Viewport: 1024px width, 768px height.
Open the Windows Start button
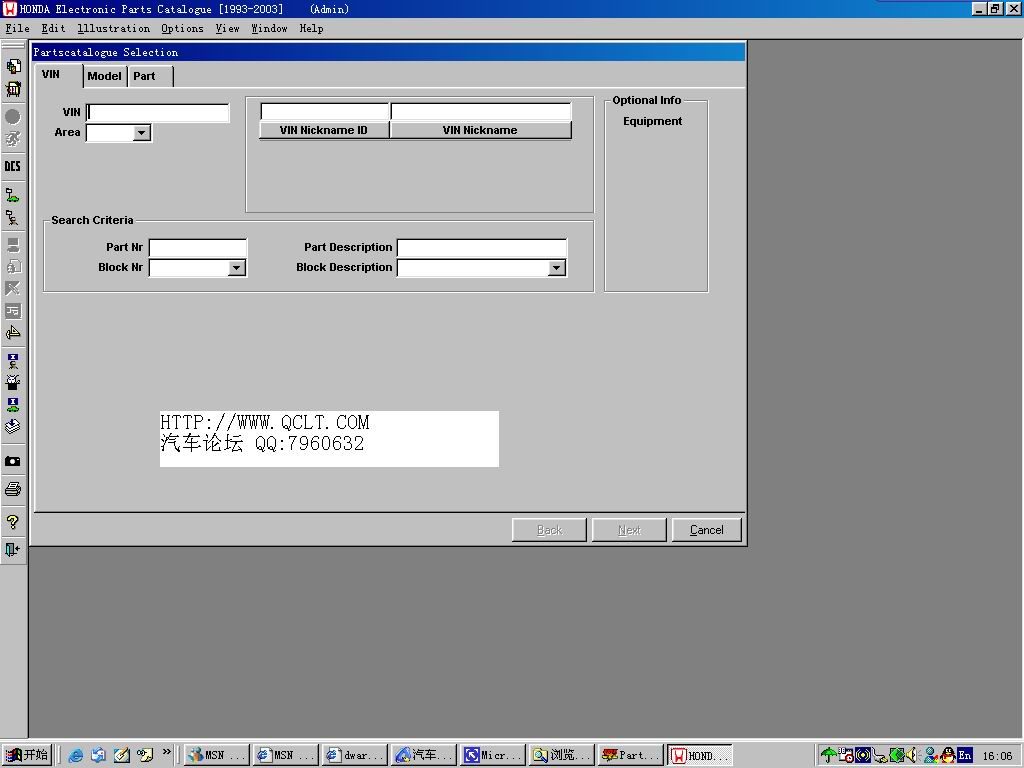point(27,755)
